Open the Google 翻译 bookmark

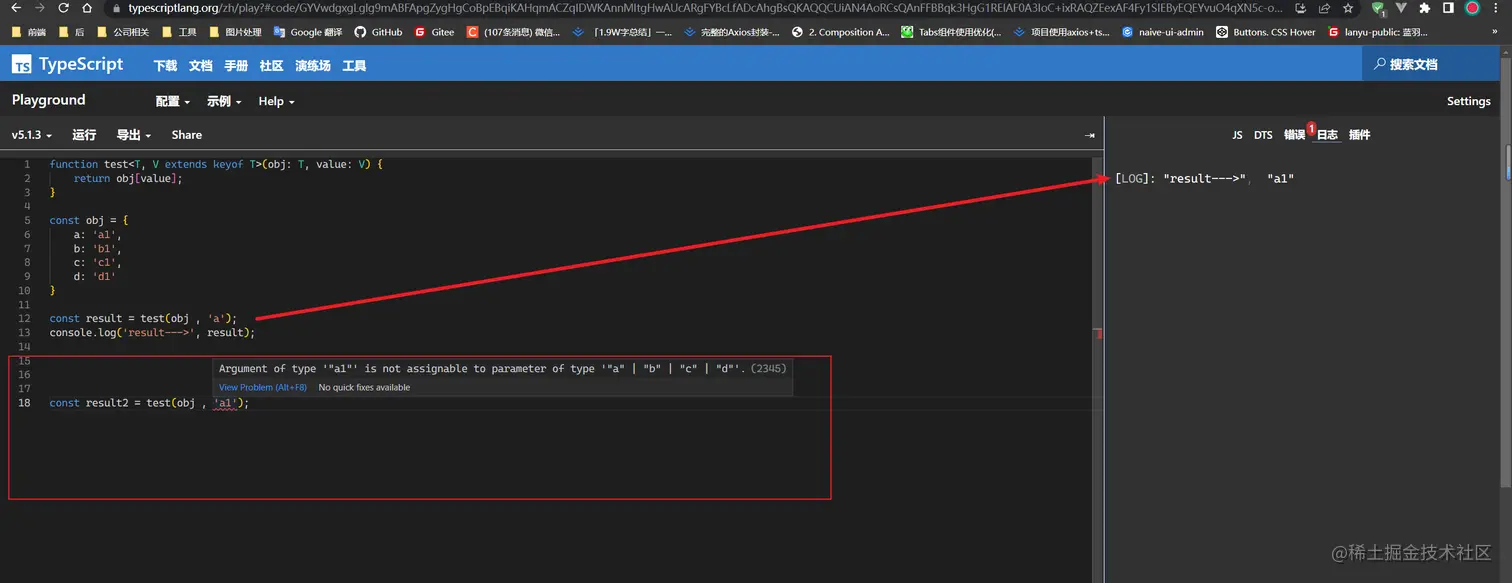click(310, 32)
